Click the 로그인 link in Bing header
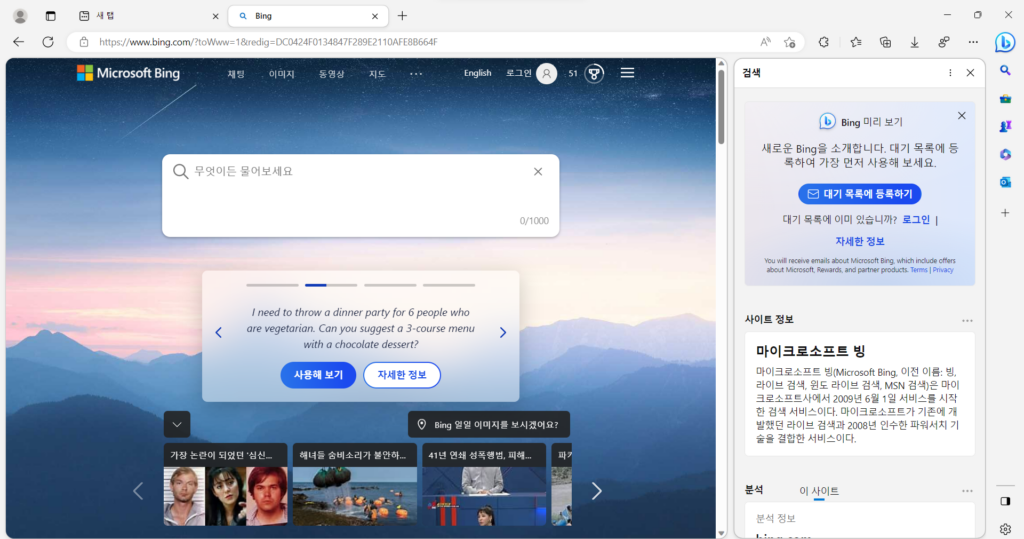 [519, 73]
